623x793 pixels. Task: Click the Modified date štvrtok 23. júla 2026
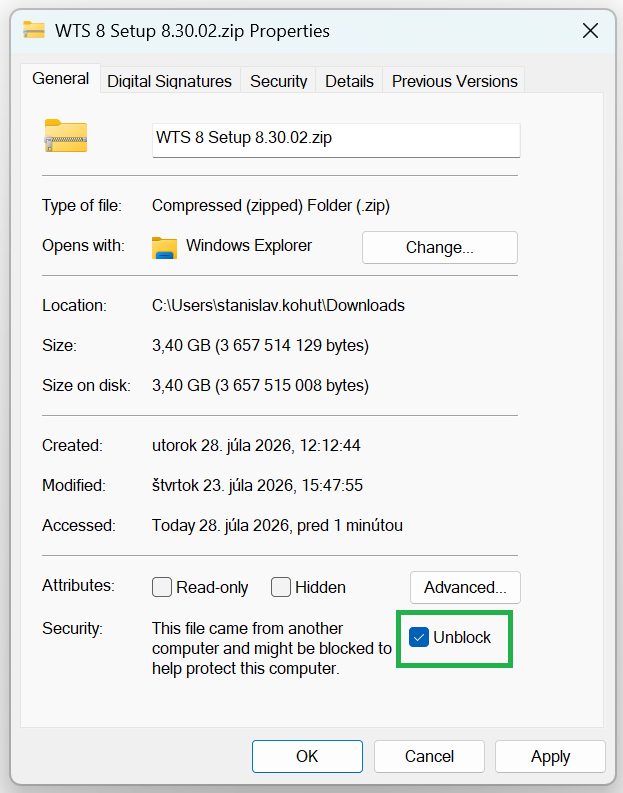[257, 485]
